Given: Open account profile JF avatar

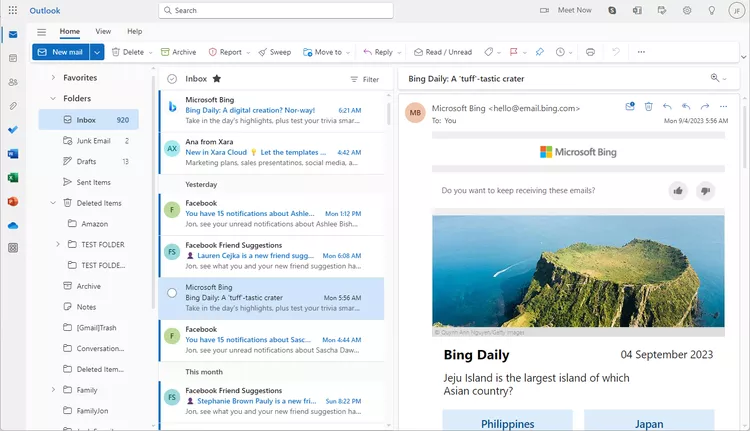Looking at the screenshot, I should (737, 10).
